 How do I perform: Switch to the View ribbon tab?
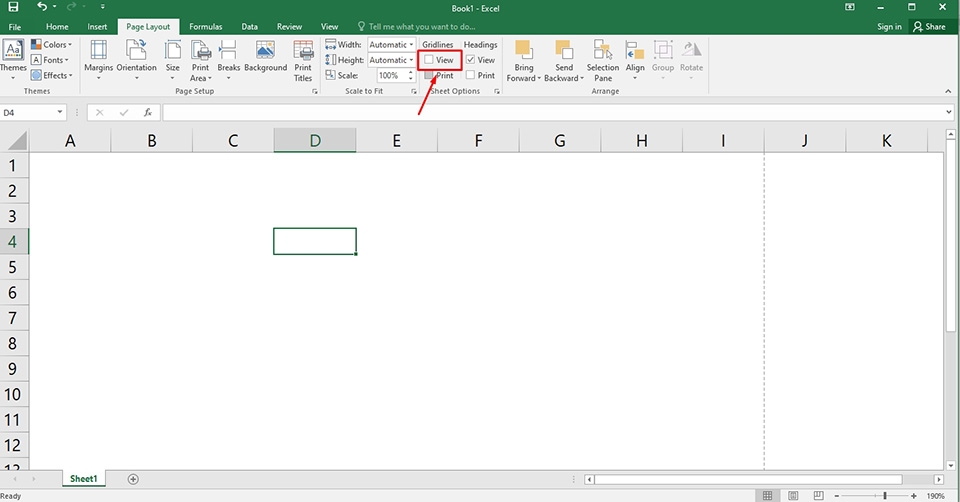coord(329,27)
